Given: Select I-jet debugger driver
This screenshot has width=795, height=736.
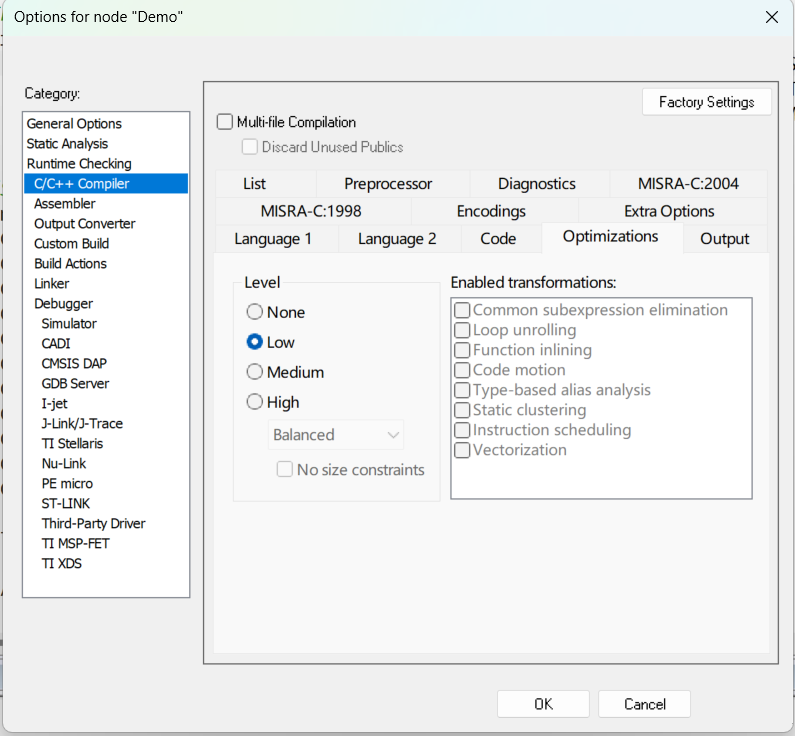Looking at the screenshot, I should point(106,403).
